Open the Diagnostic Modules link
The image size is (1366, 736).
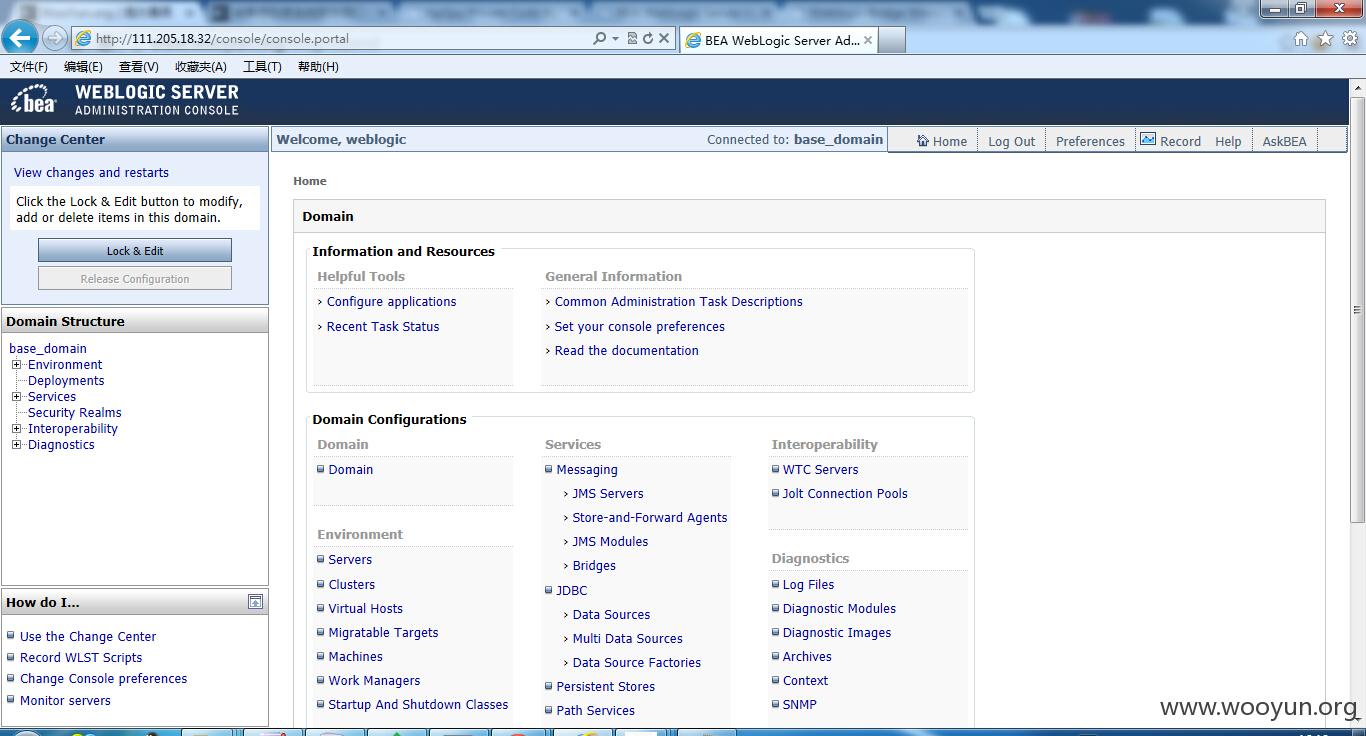point(839,609)
